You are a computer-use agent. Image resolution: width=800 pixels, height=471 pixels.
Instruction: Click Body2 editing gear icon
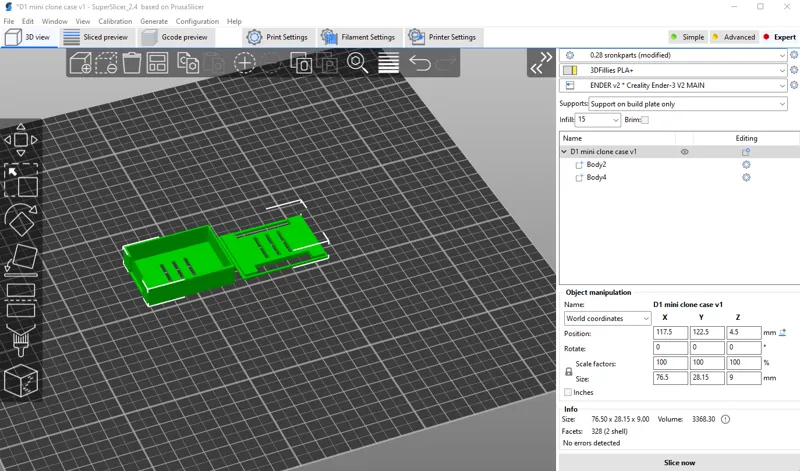[x=746, y=164]
